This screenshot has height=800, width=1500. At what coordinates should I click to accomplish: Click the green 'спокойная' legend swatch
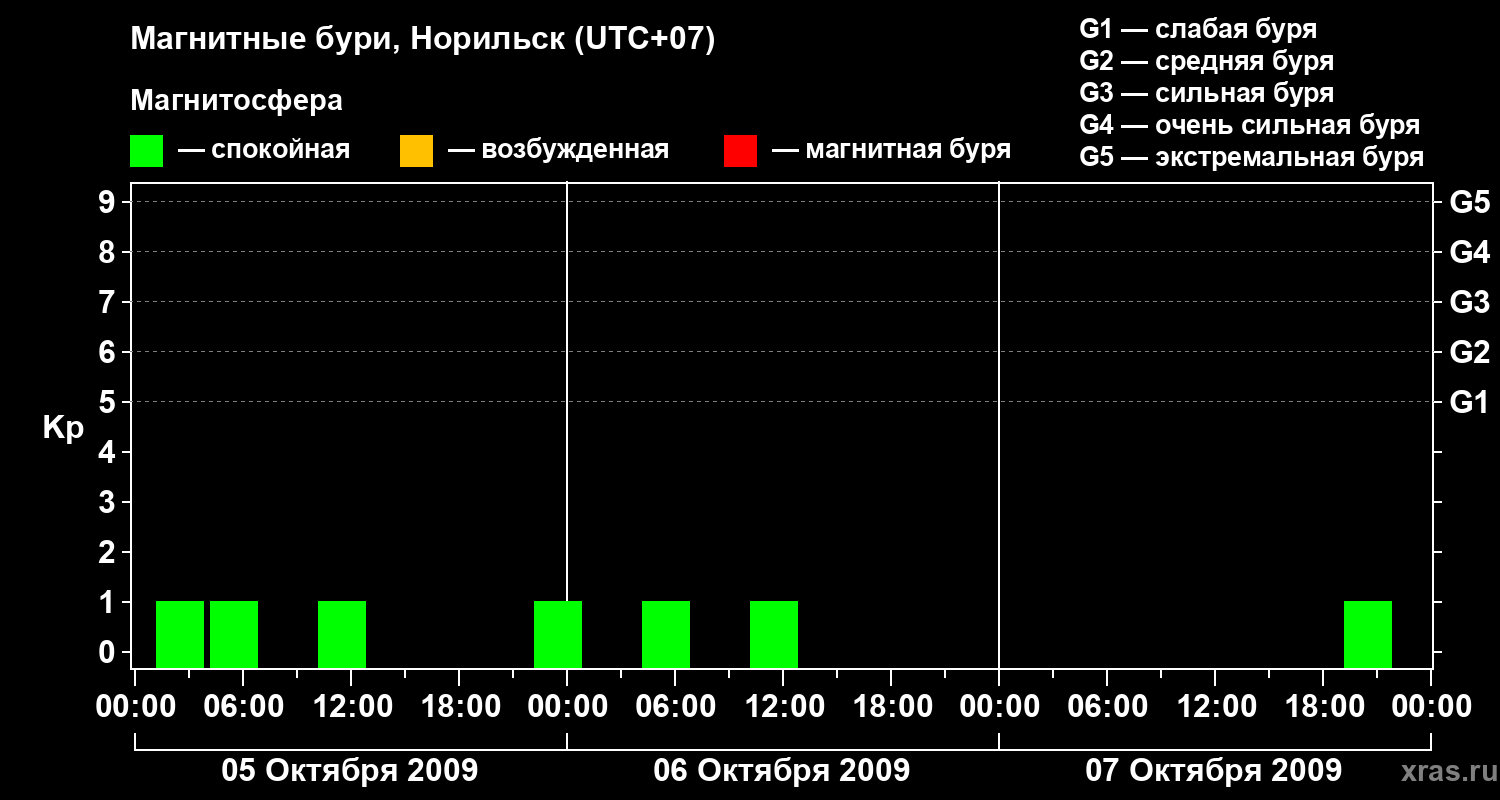click(x=146, y=151)
